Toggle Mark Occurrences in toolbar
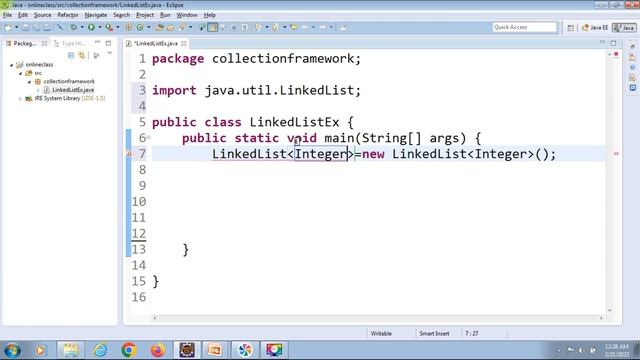This screenshot has height=360, width=640. click(213, 27)
